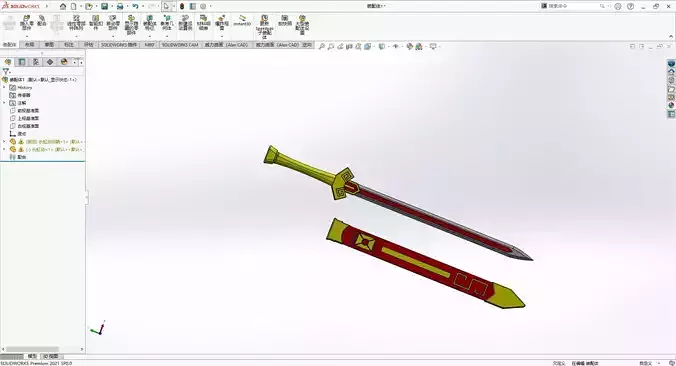Screen dimensions: 676x366
Task: Activate the Select cursor tool
Action: [x=166, y=6]
